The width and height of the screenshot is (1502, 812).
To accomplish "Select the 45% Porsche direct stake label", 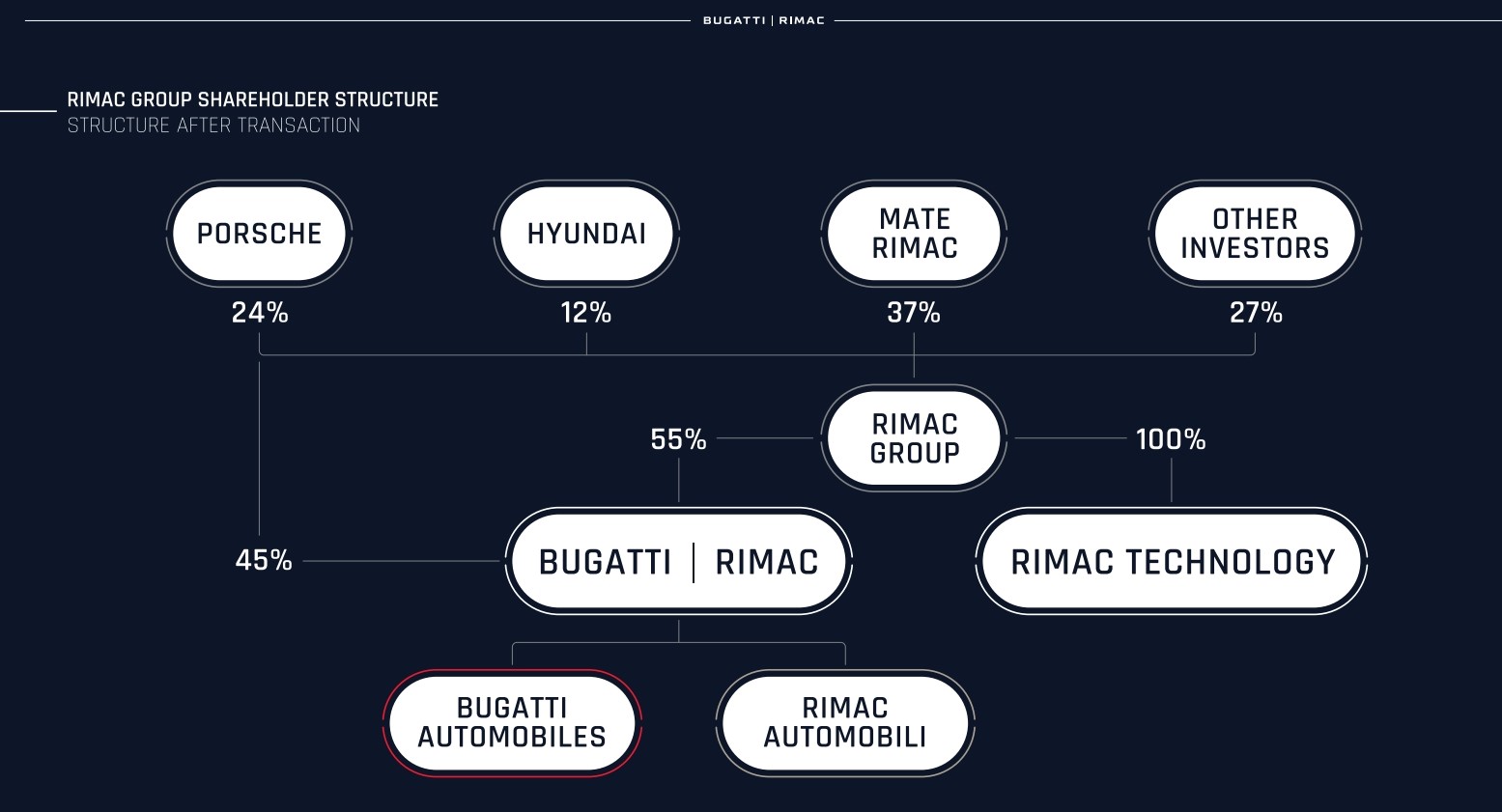I will pyautogui.click(x=264, y=560).
